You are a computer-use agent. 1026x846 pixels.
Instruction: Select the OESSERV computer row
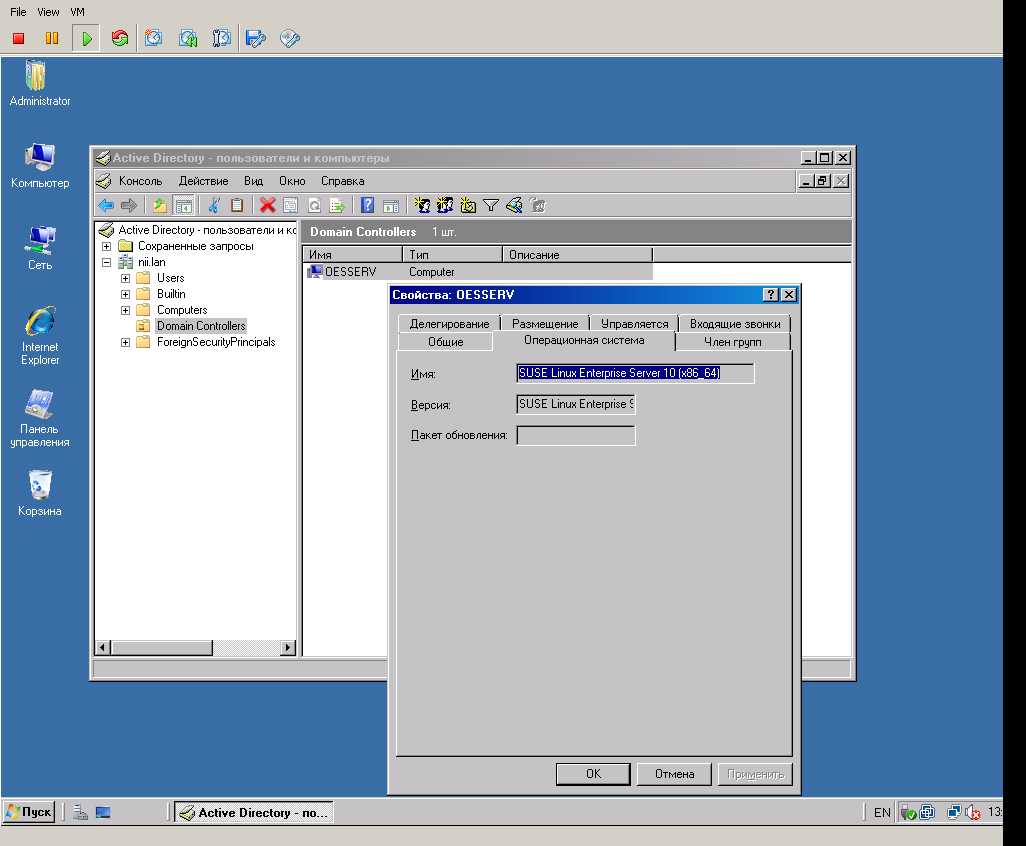pos(478,272)
